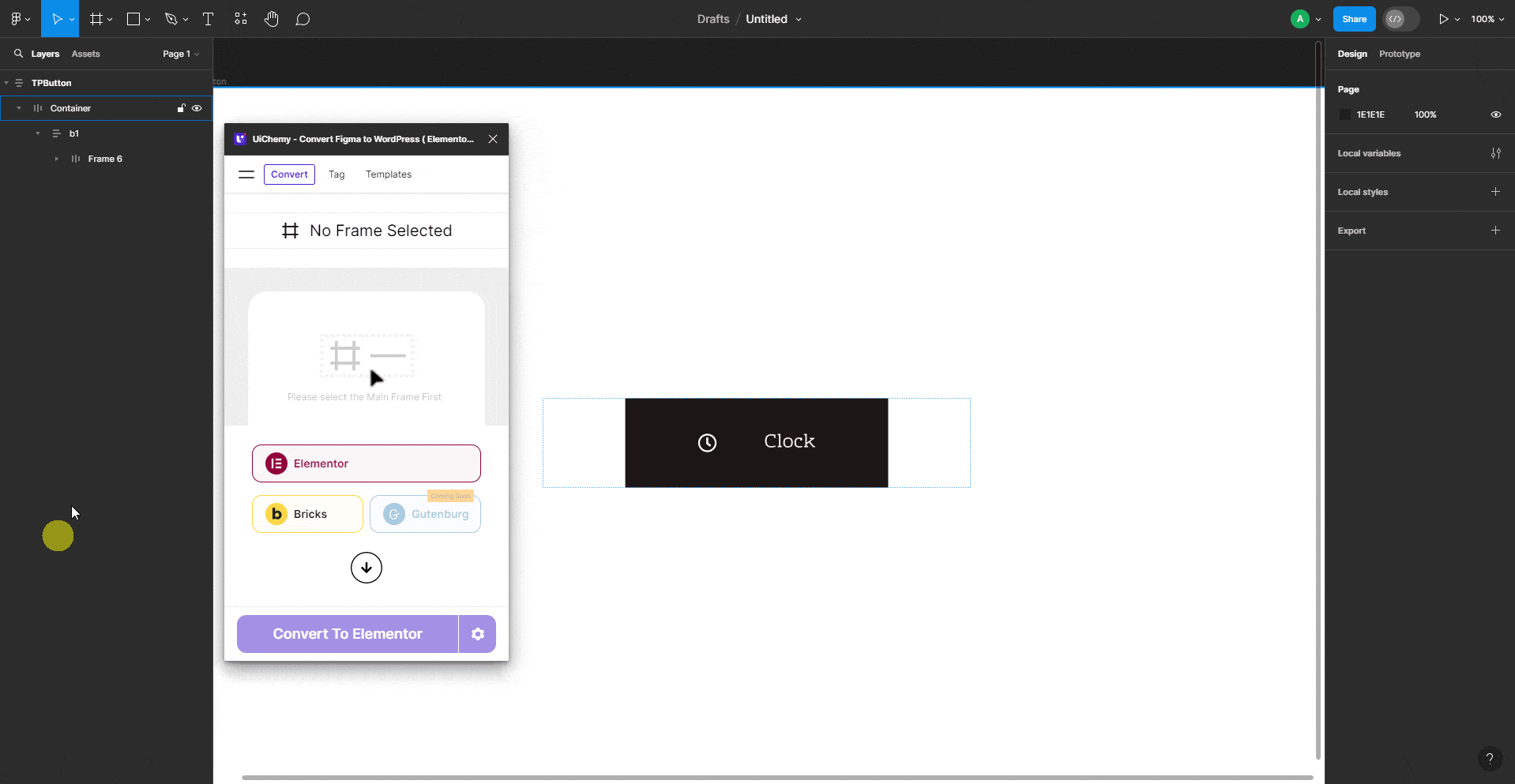Viewport: 1515px width, 784px height.
Task: Expand the Frame 6 layer
Action: pos(57,159)
